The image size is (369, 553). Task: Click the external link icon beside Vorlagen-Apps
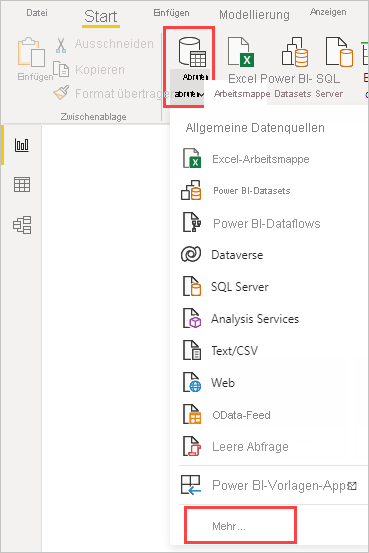tap(352, 486)
